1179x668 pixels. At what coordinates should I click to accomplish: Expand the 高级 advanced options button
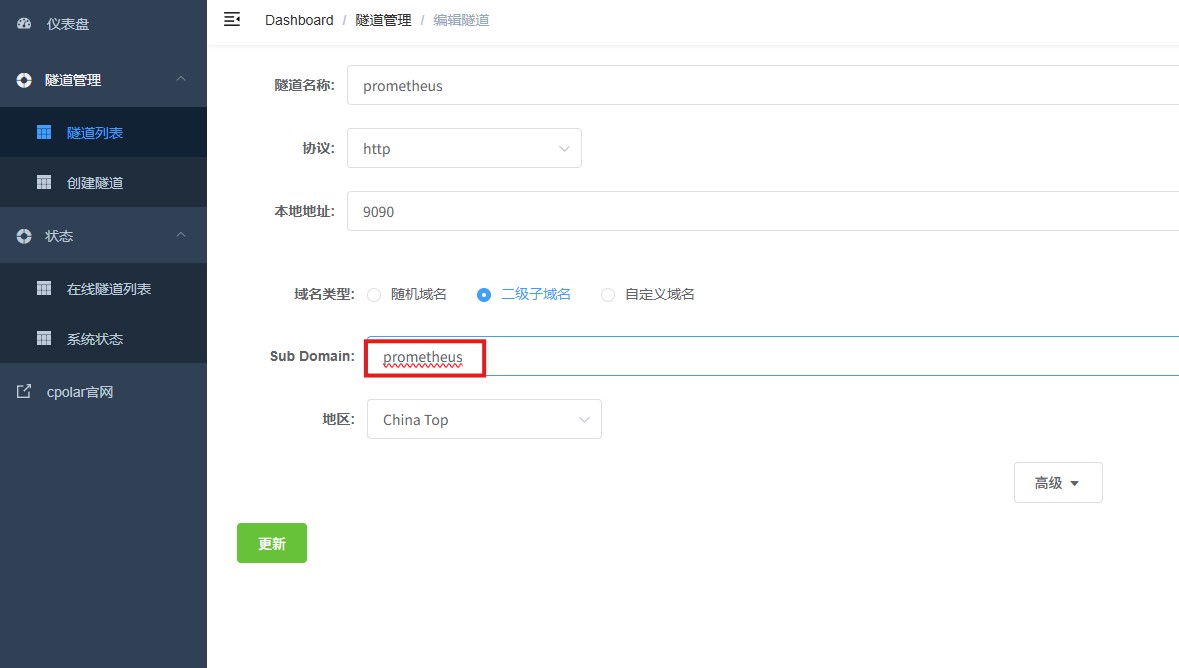click(1058, 482)
